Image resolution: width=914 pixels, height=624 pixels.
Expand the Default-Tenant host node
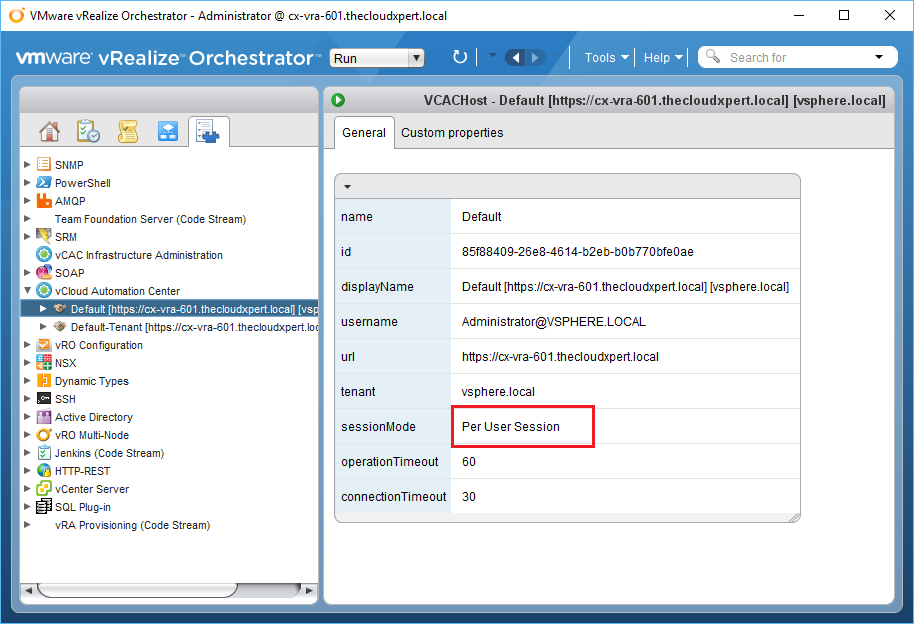point(42,327)
